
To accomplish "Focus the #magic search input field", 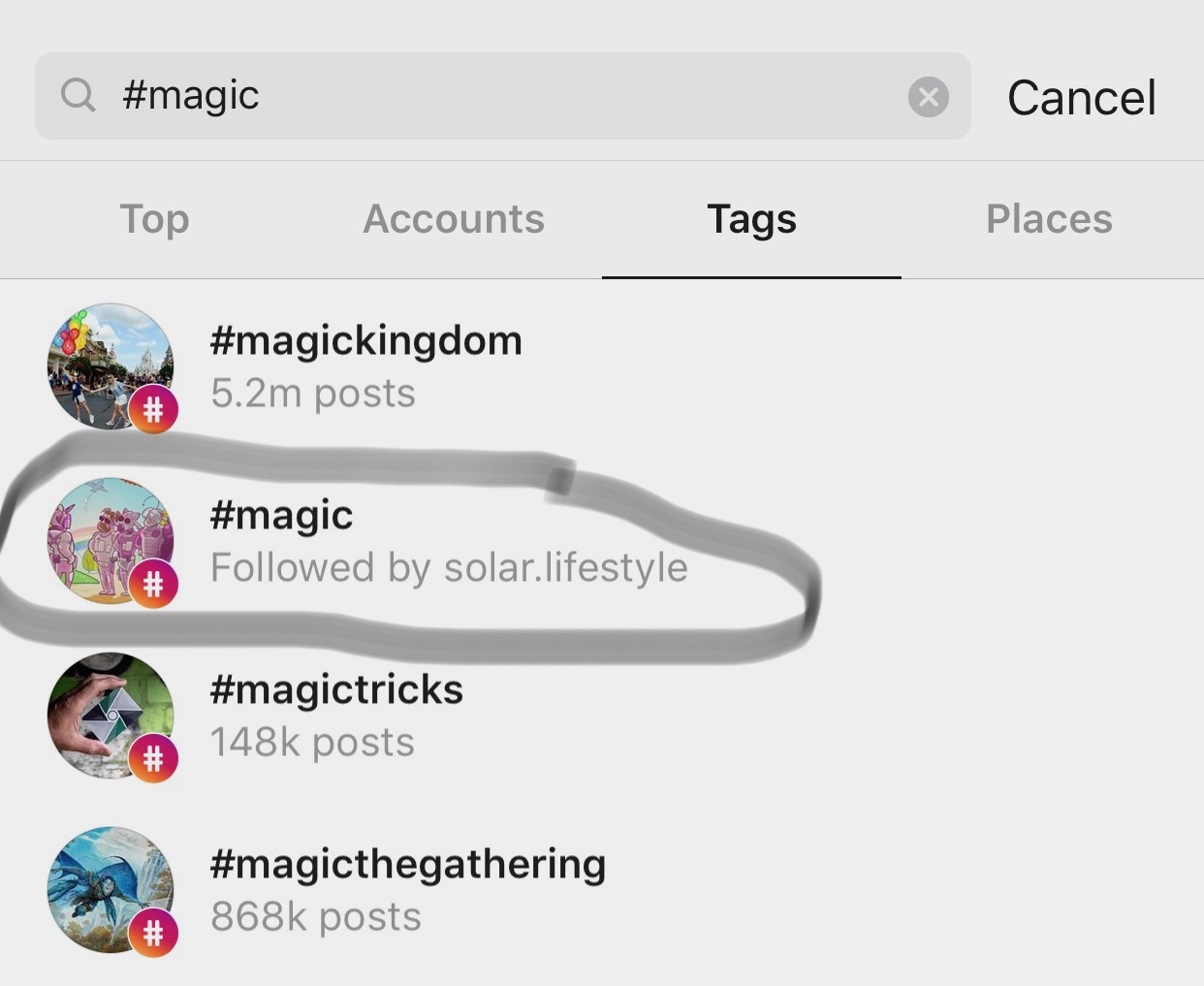I will 502,96.
